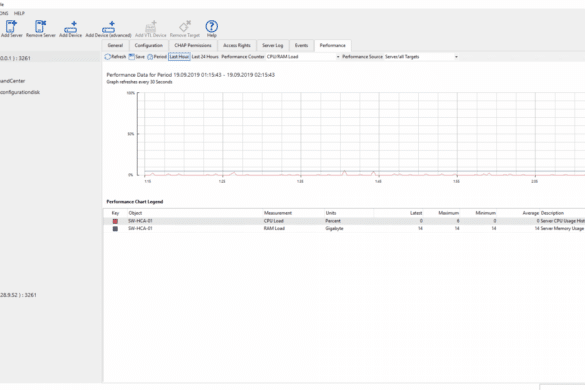Image resolution: width=585 pixels, height=390 pixels.
Task: Save the performance data
Action: [x=137, y=57]
